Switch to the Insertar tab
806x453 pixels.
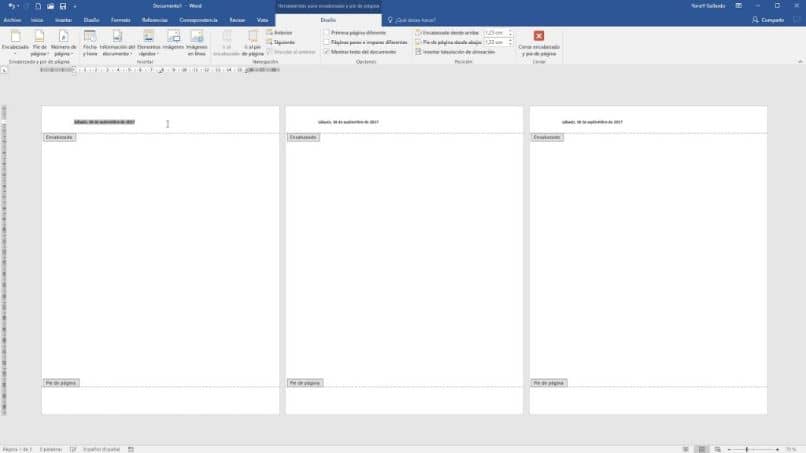click(x=63, y=20)
